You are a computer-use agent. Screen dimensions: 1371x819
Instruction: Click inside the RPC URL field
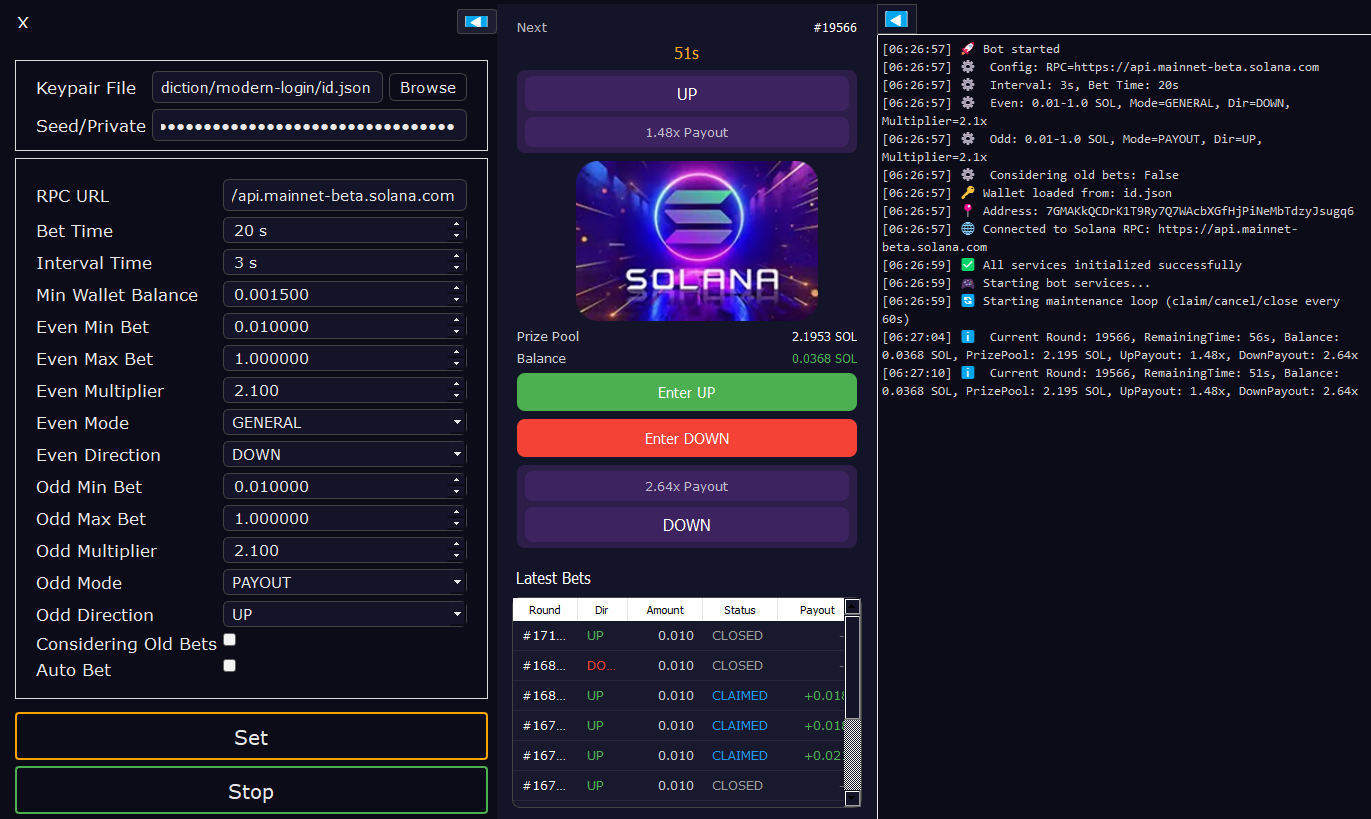[x=344, y=195]
